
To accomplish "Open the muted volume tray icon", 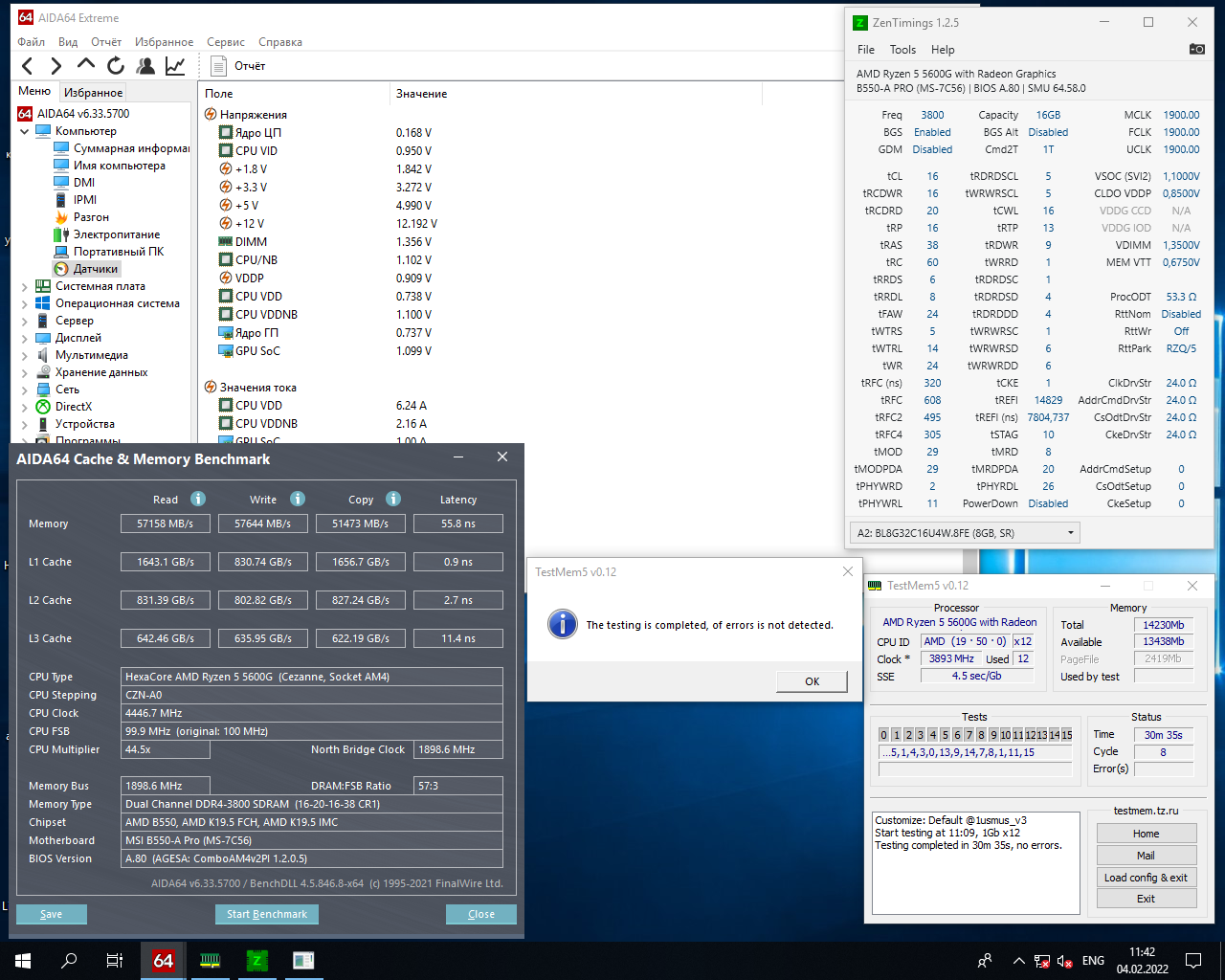I will coord(1064,961).
